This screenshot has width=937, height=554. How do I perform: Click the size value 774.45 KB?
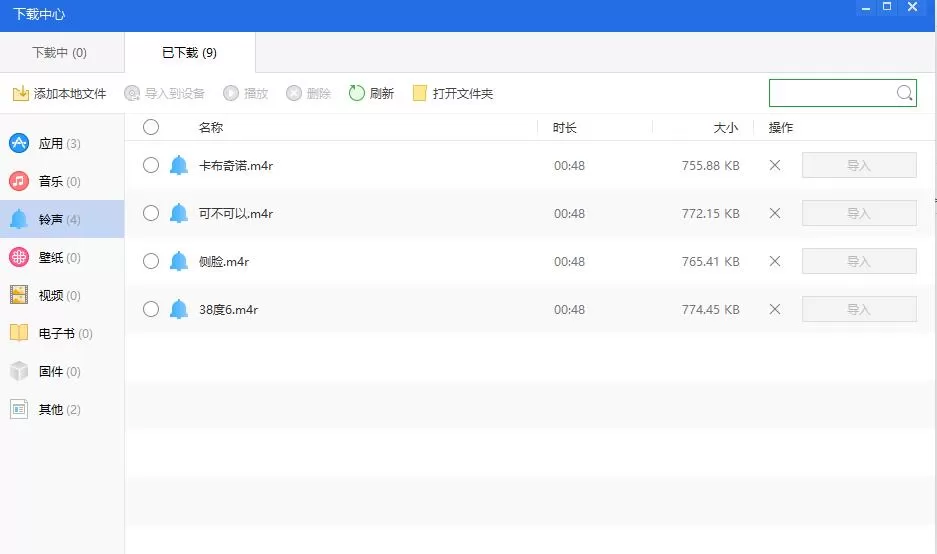click(711, 309)
